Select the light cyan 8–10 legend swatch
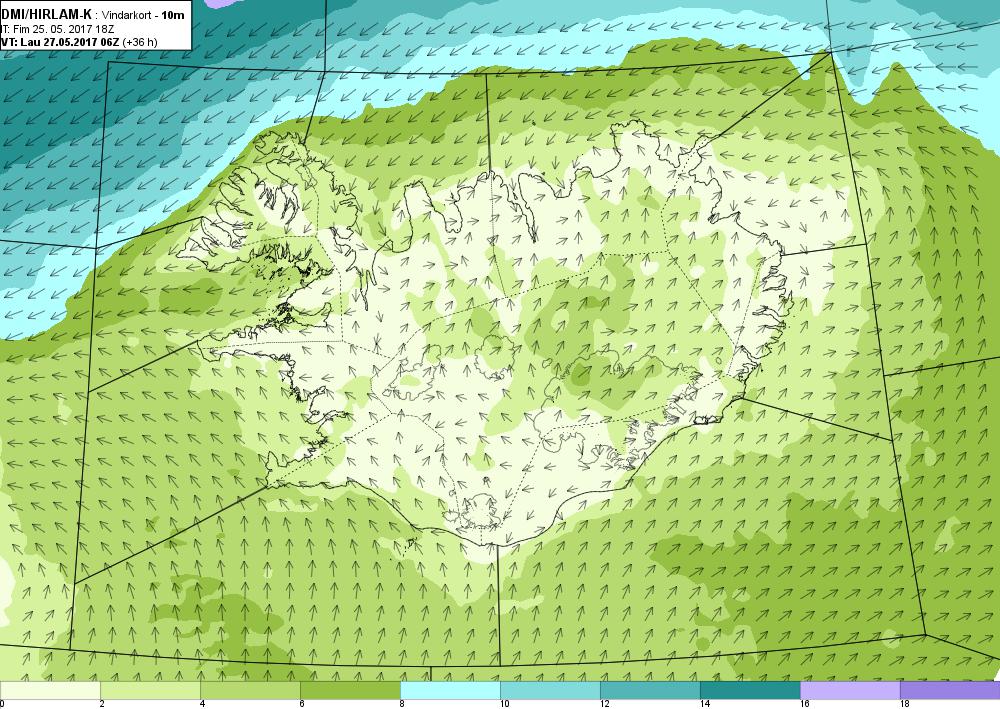1000x709 pixels. [x=450, y=691]
